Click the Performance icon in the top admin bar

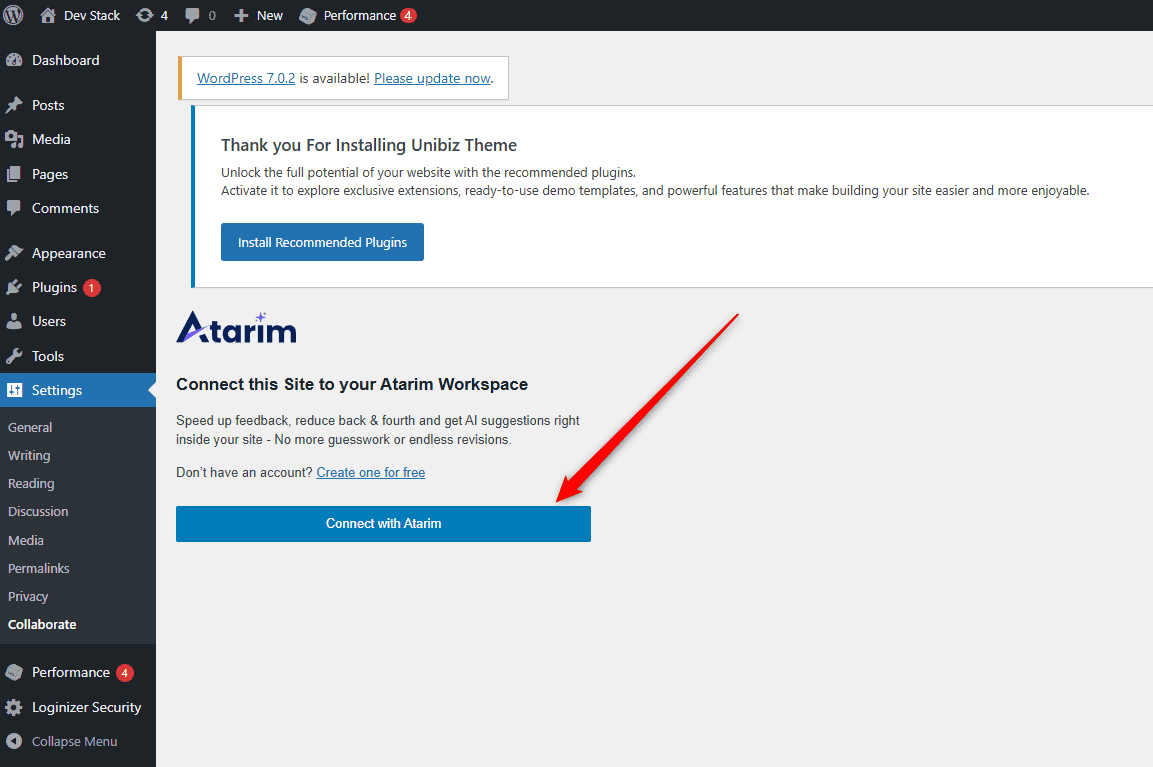[308, 15]
